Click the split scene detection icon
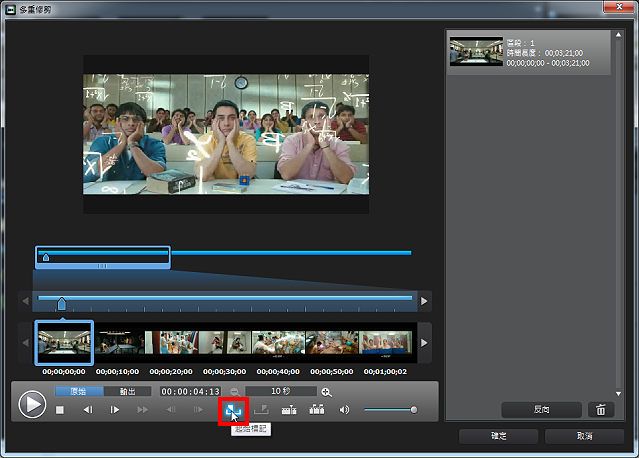639x458 pixels. 289,410
